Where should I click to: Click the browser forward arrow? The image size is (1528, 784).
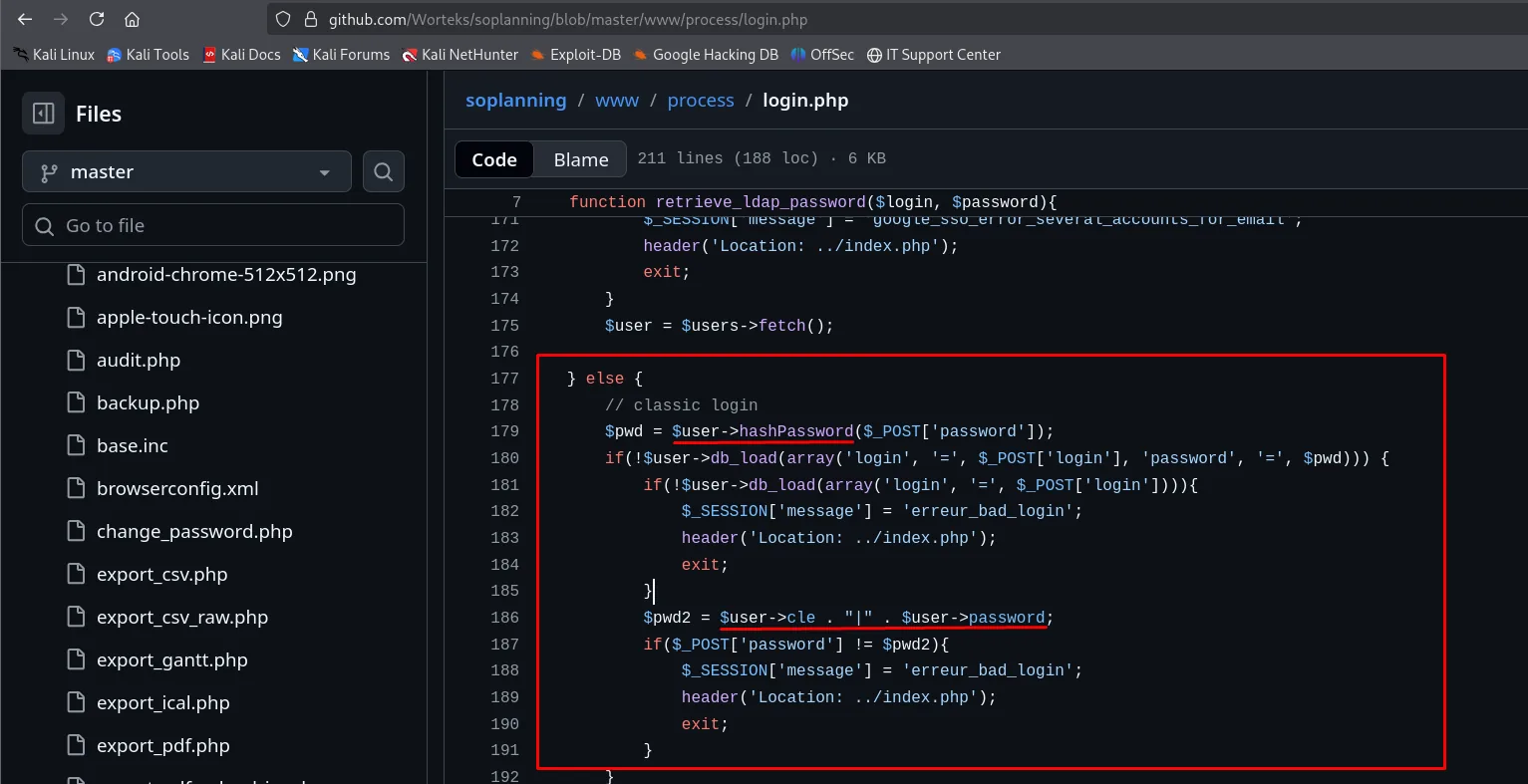pos(61,19)
